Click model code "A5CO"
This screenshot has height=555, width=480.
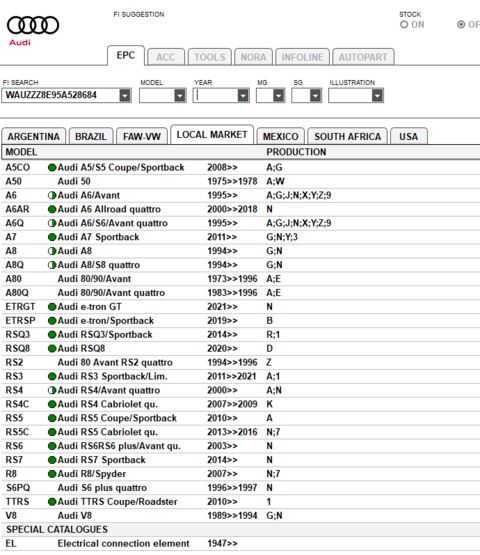18,167
